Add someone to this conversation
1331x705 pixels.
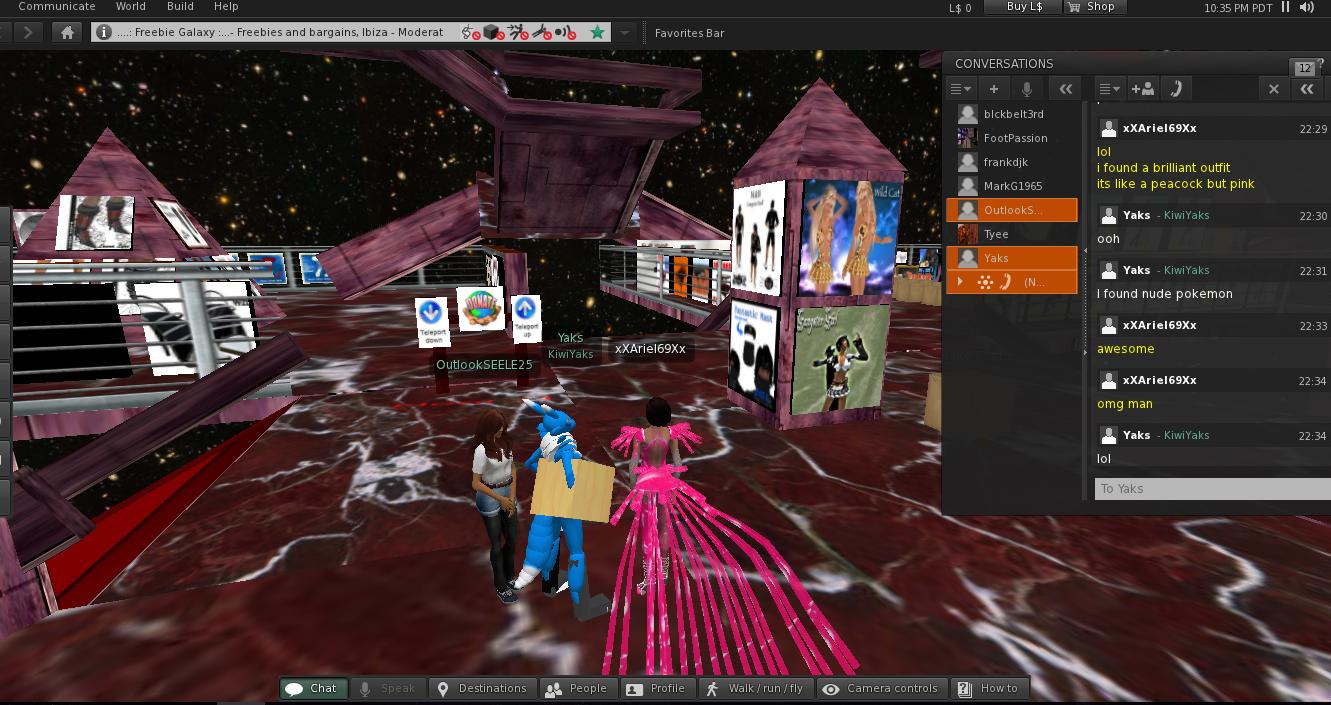click(1142, 89)
